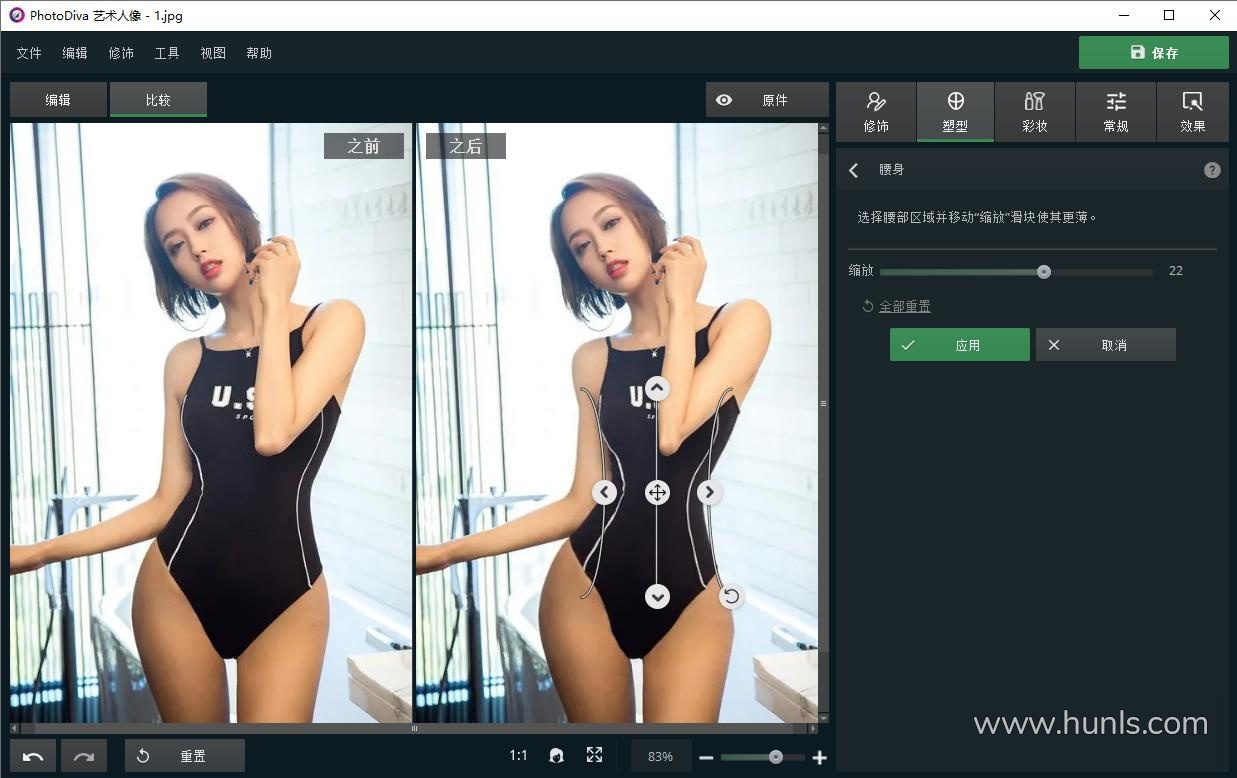Open the 常规 general adjustments tab
The width and height of the screenshot is (1237, 778).
click(x=1116, y=112)
